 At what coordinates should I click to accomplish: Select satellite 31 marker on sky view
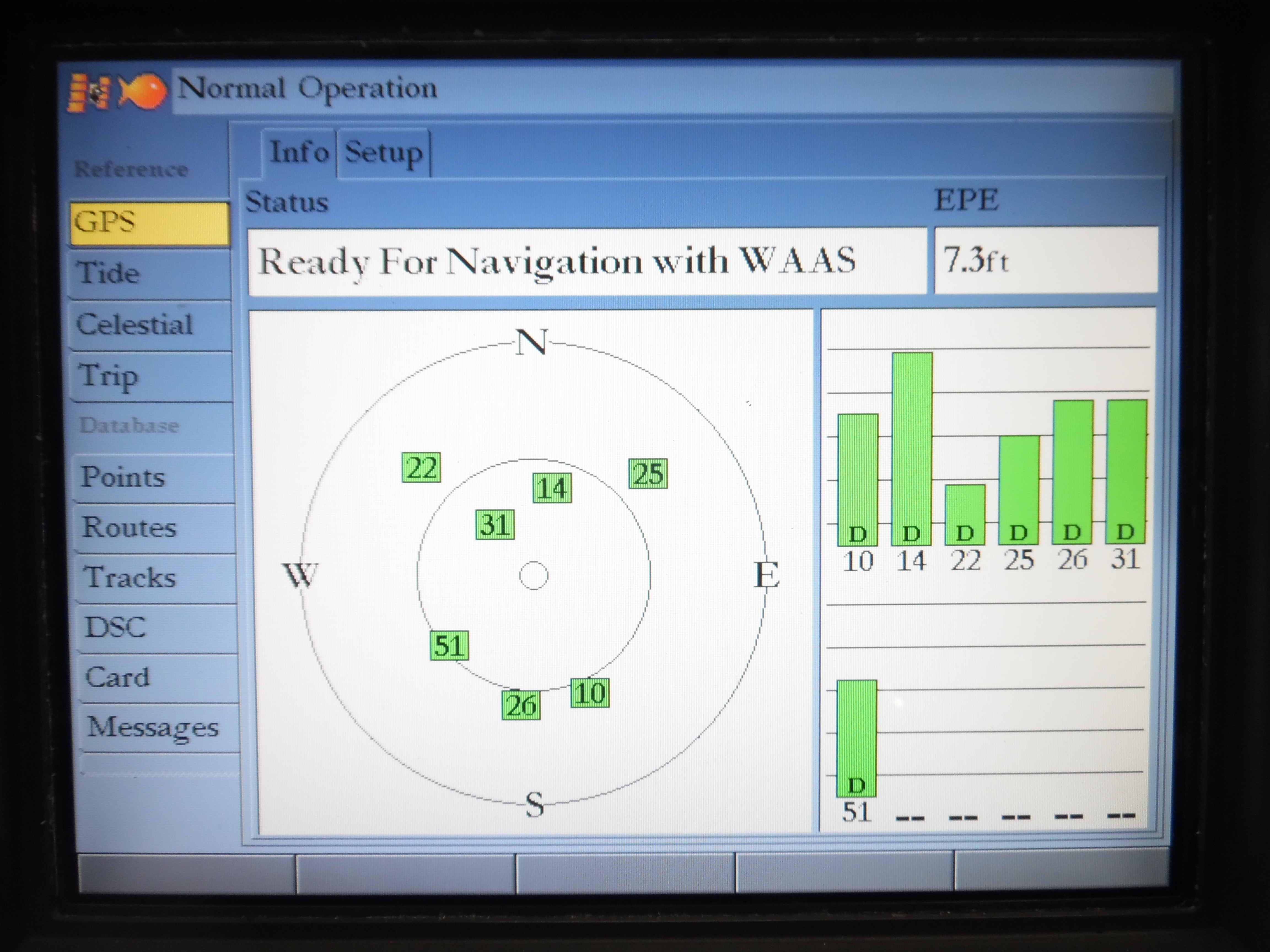pyautogui.click(x=495, y=524)
